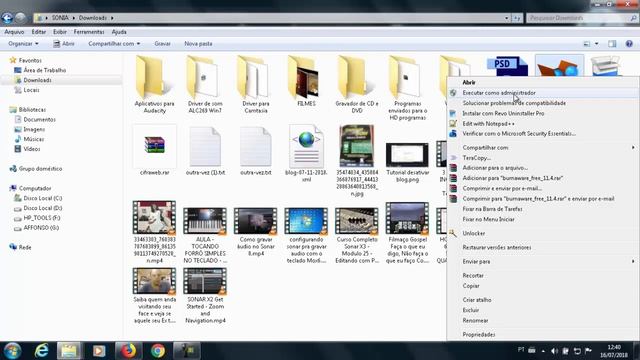Open the Driver para Camtasia folder
This screenshot has width=640, height=360.
pyautogui.click(x=256, y=85)
